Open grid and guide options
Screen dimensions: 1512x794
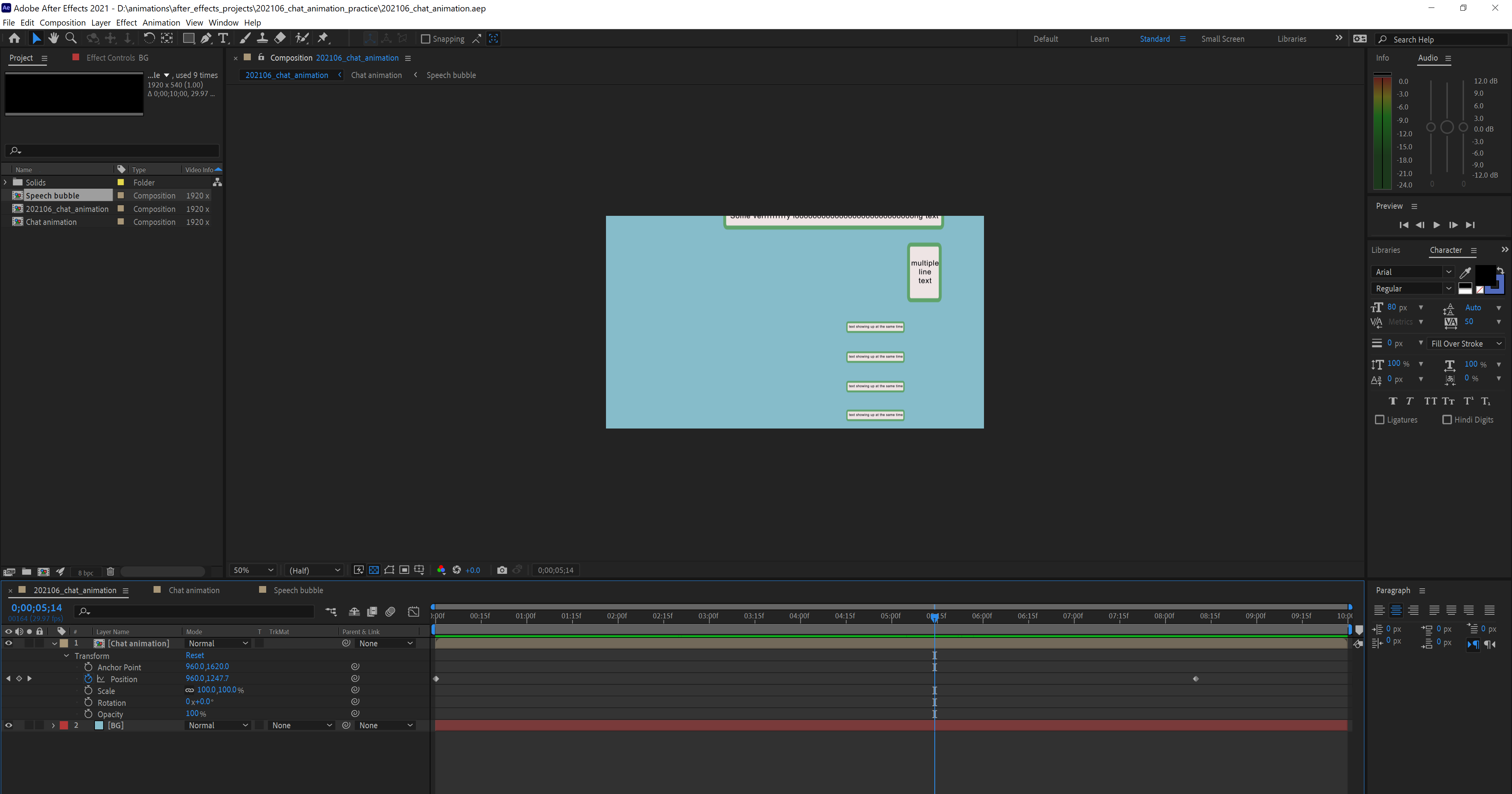(x=419, y=570)
